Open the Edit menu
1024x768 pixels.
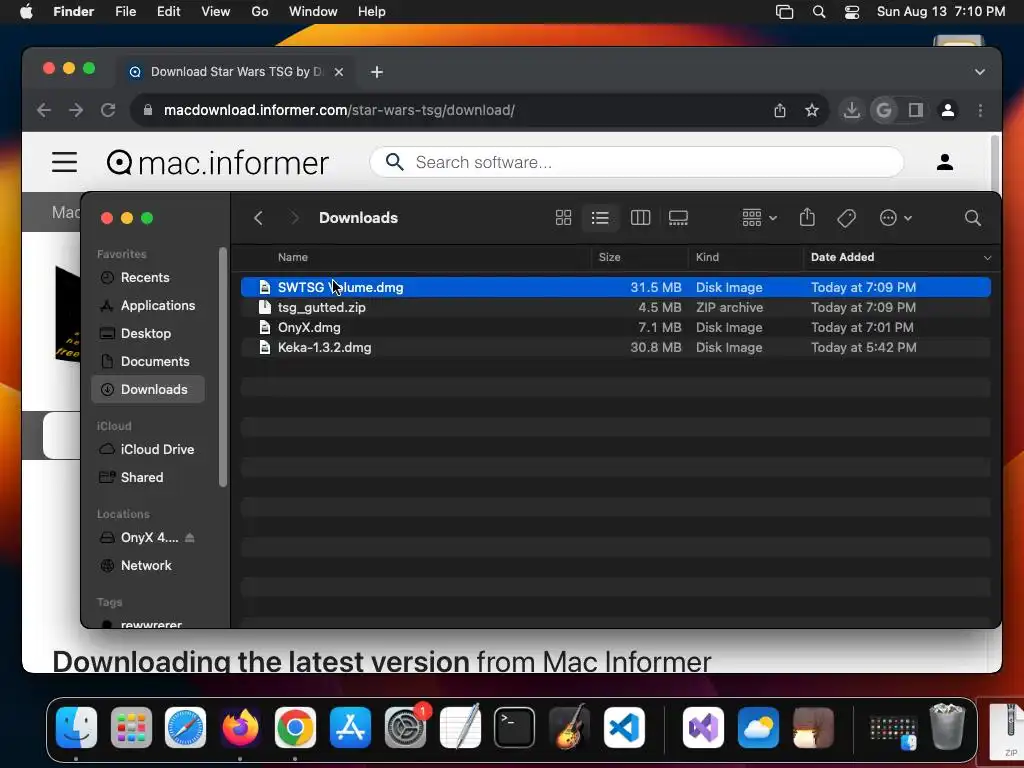click(x=168, y=12)
